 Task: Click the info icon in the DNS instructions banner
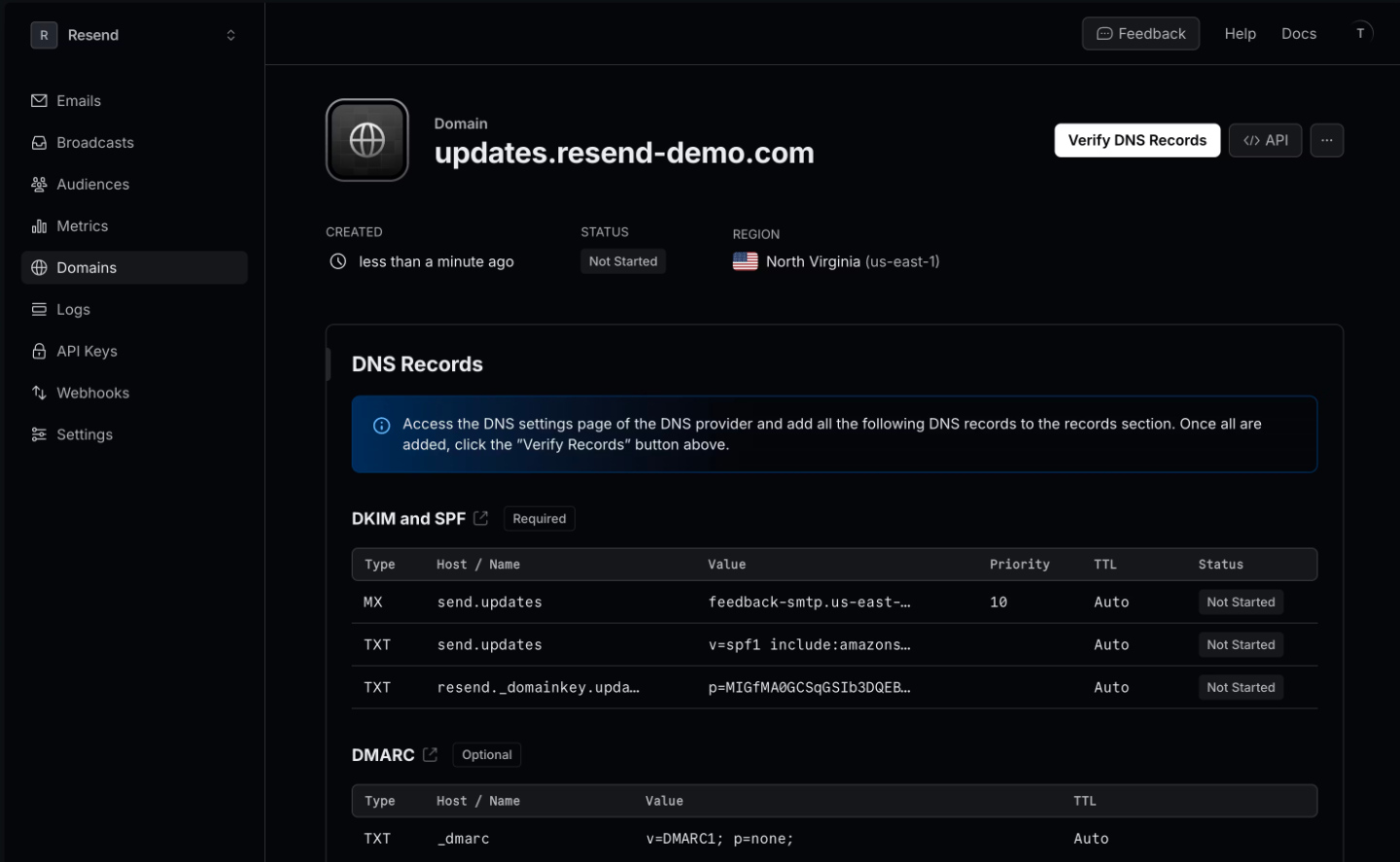381,425
